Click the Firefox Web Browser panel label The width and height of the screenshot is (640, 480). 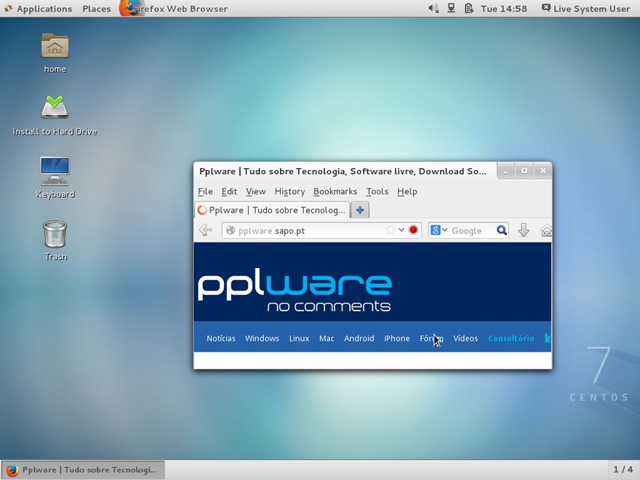tap(180, 9)
